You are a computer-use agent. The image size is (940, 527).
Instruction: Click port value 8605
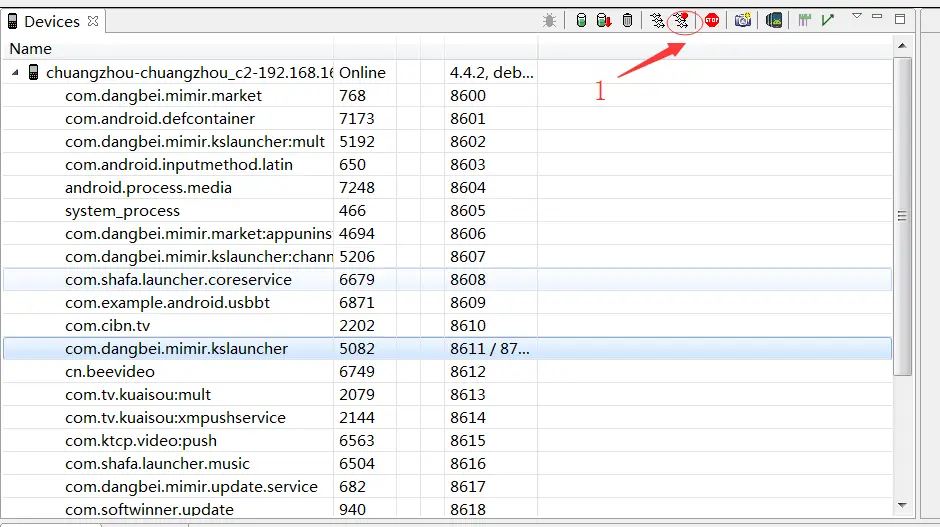[x=468, y=210]
